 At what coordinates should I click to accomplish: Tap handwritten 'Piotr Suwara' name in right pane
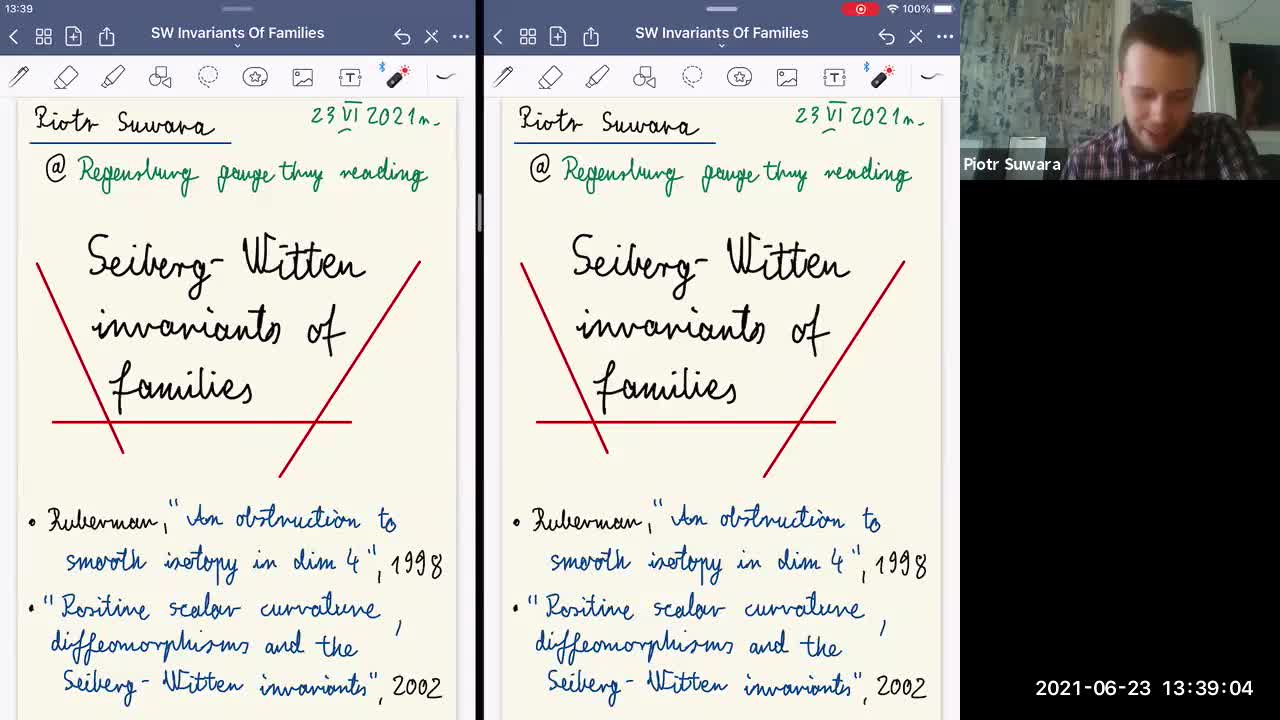click(x=609, y=122)
